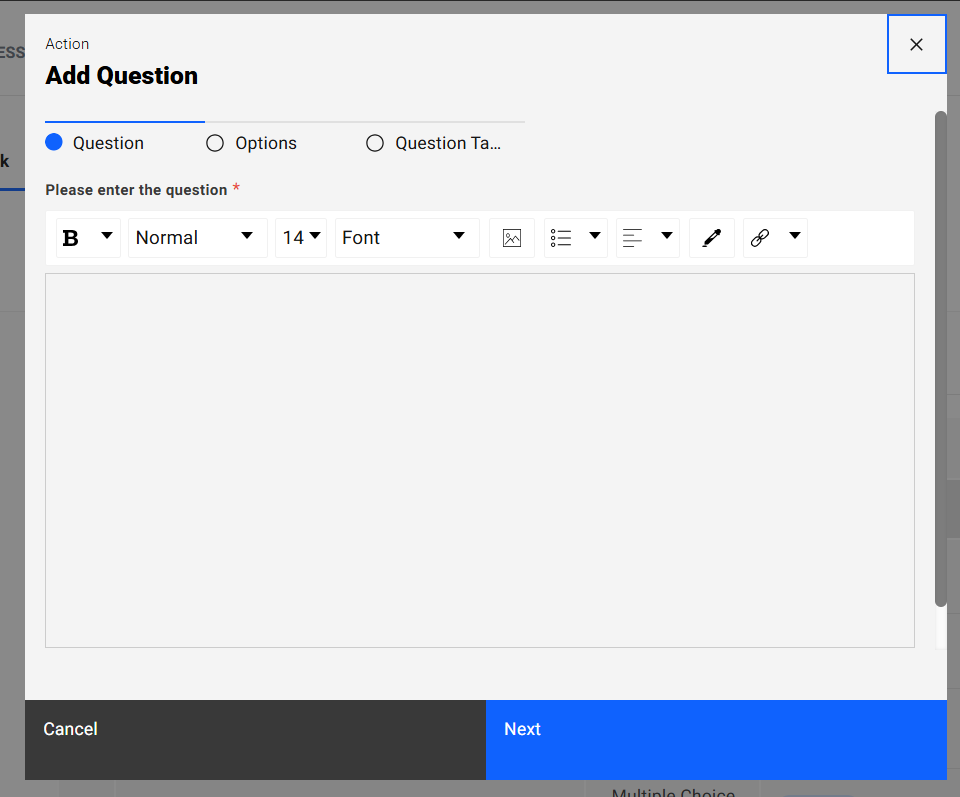Insert an image into the question

click(512, 238)
